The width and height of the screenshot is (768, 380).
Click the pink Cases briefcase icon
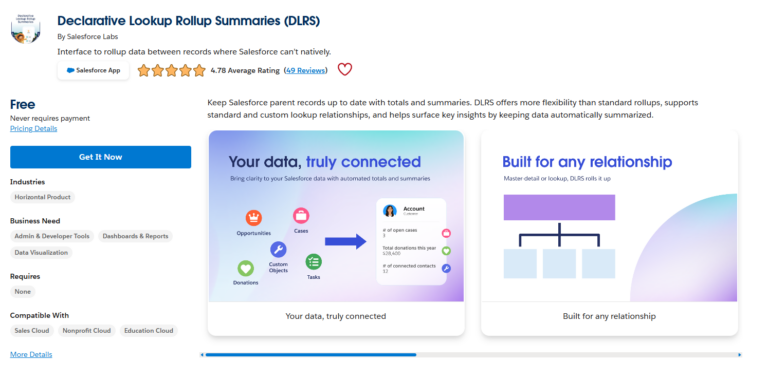(301, 215)
